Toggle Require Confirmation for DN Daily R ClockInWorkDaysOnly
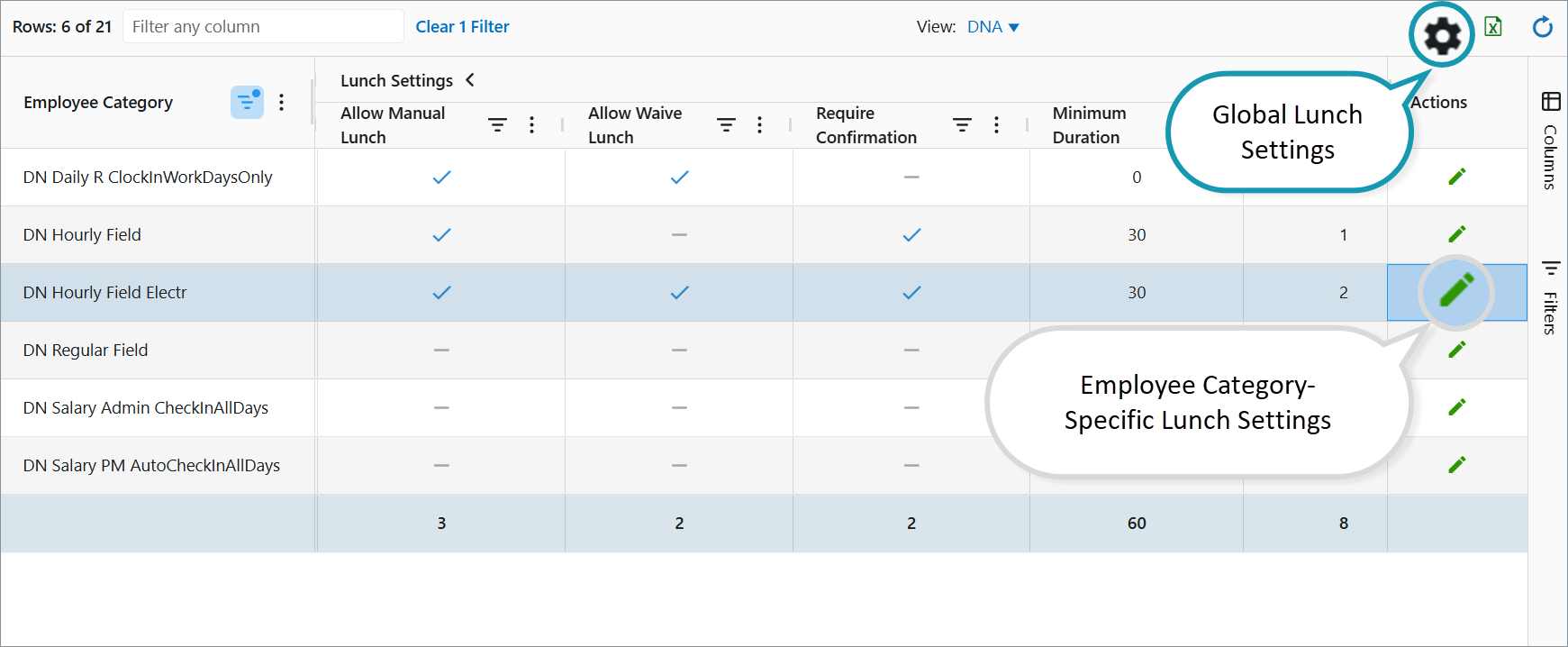This screenshot has width=1568, height=647. pyautogui.click(x=911, y=177)
